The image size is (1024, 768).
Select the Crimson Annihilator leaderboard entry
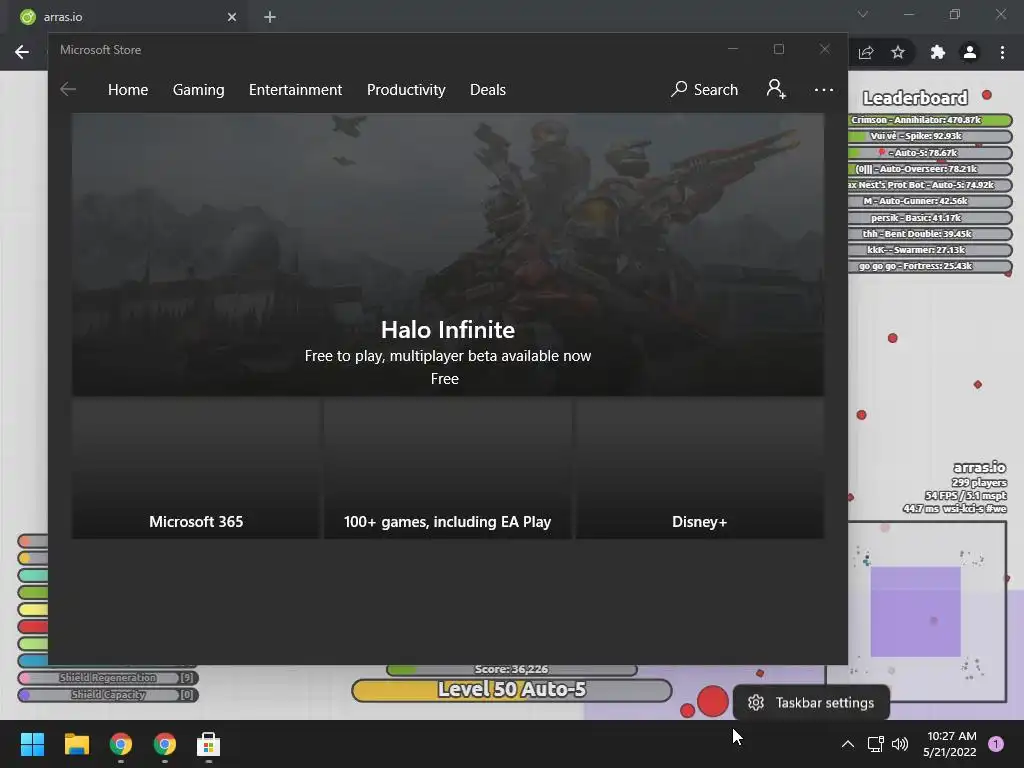pos(930,120)
